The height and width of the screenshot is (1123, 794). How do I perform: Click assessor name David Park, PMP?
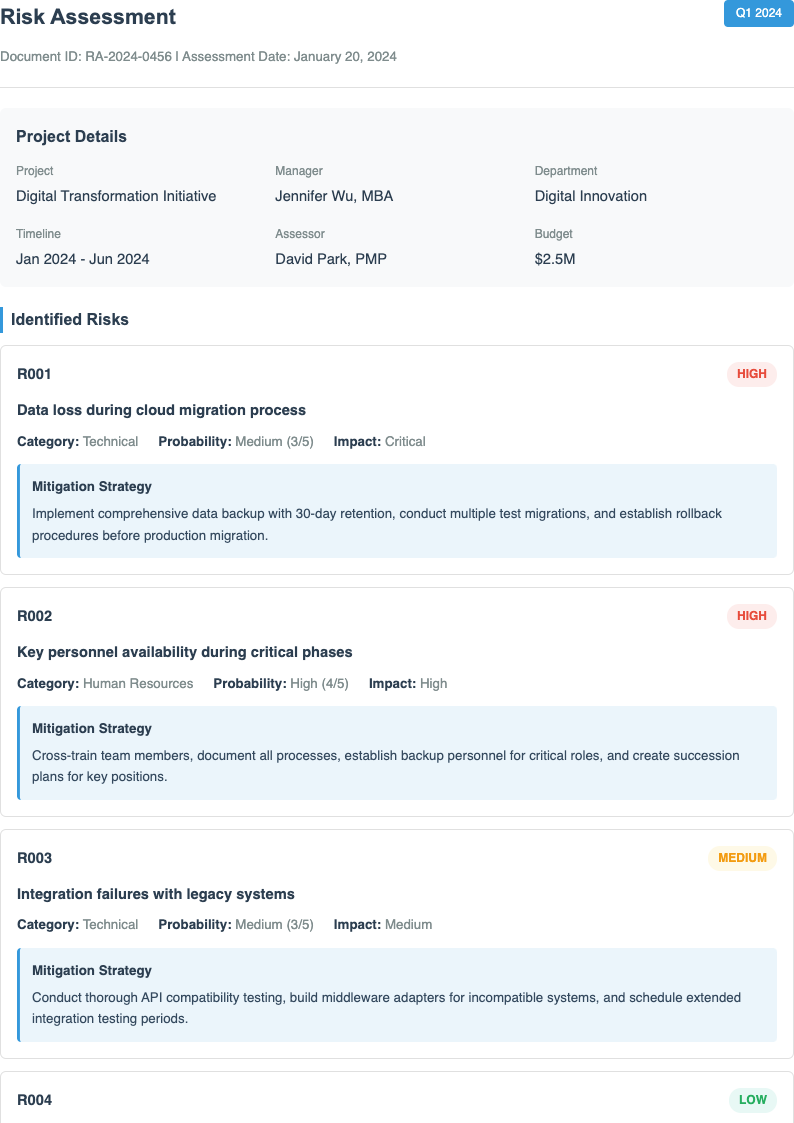tap(331, 259)
